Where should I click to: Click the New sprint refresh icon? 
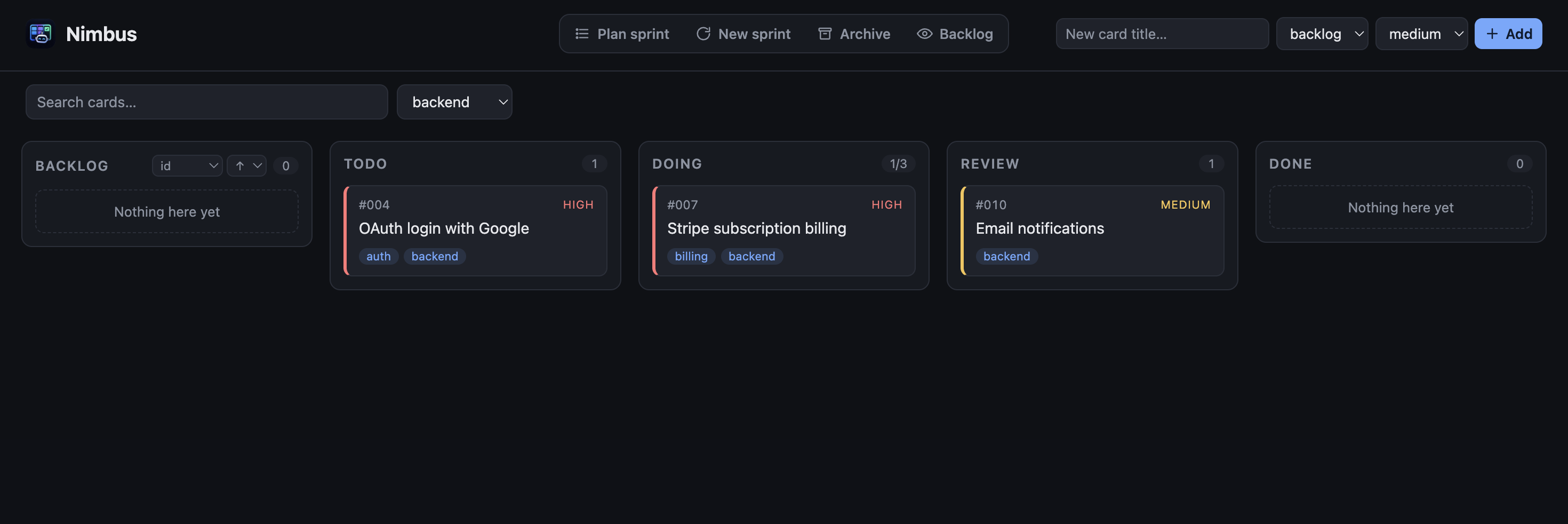pyautogui.click(x=703, y=34)
